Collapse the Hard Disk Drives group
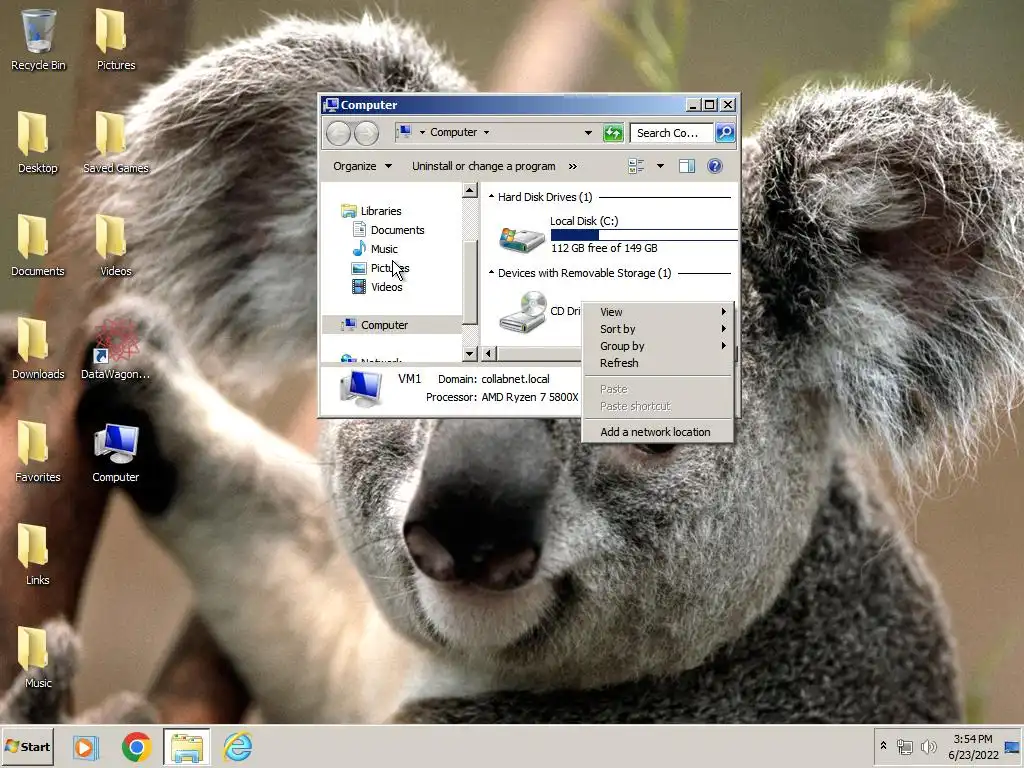Viewport: 1024px width, 768px height. click(x=491, y=197)
